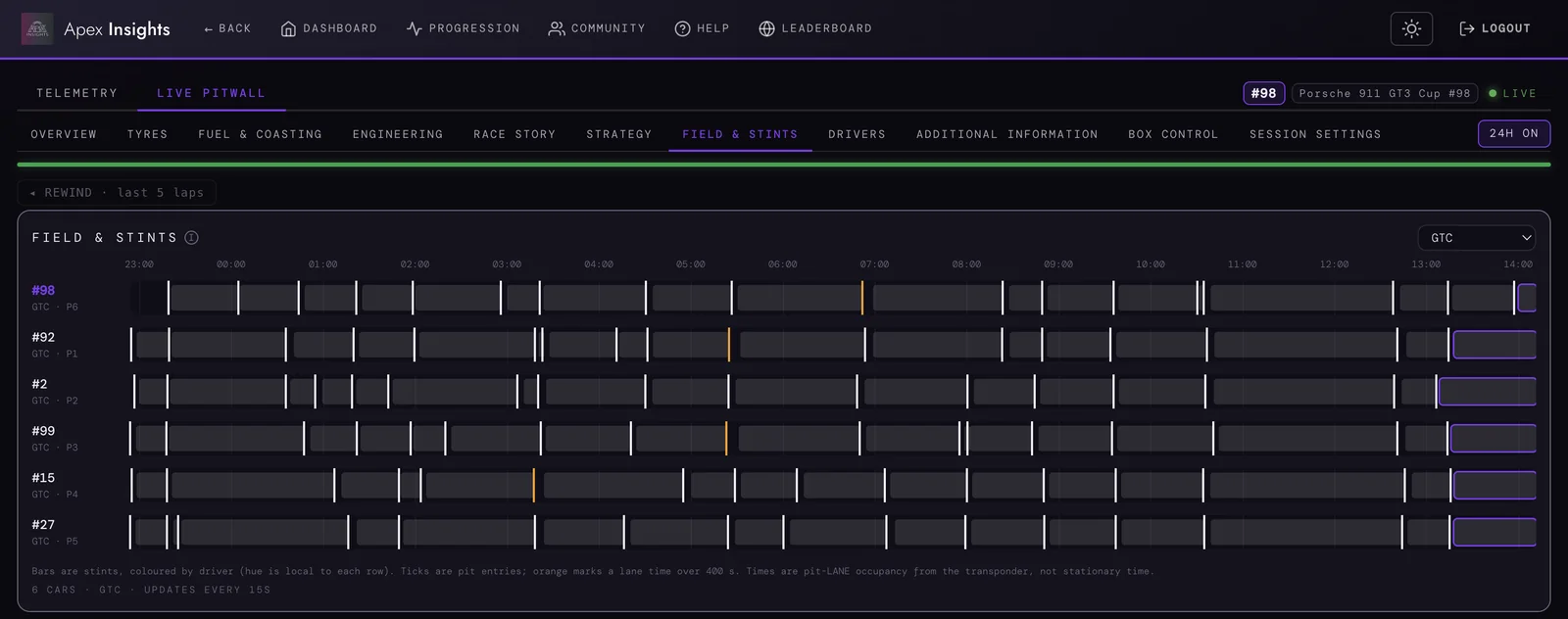
Task: Open the Overview sub-tab
Action: [x=64, y=134]
